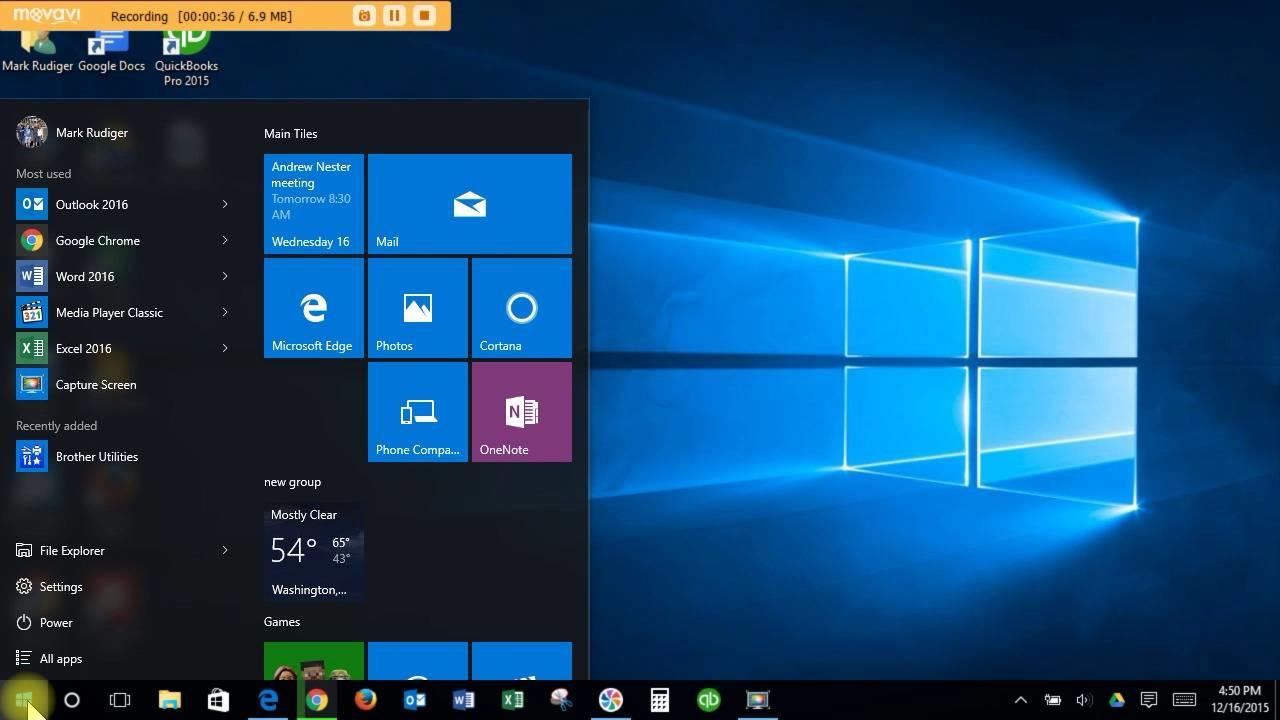
Task: Expand Google Chrome jump list arrow
Action: (x=225, y=240)
